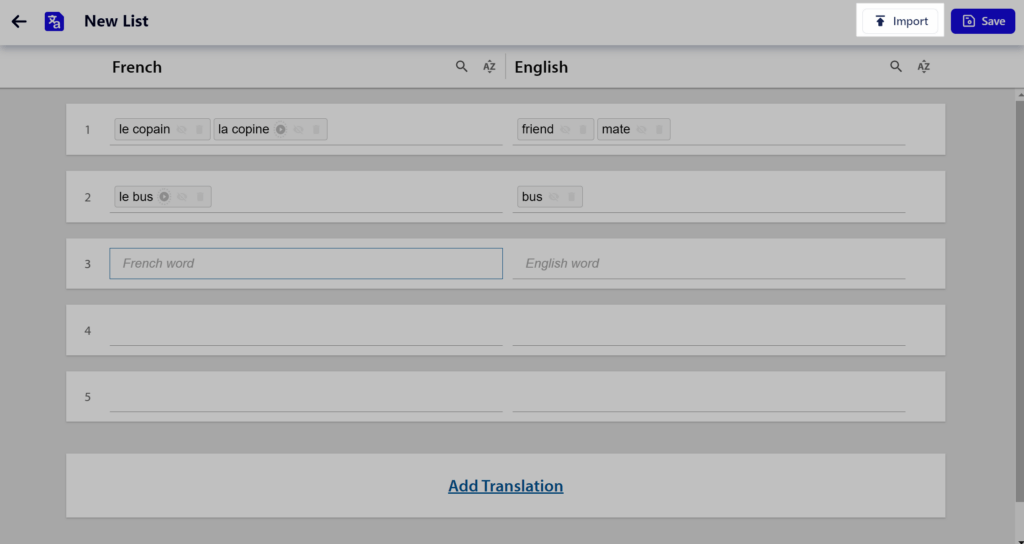
Task: Click the Add Translation link
Action: tap(505, 486)
